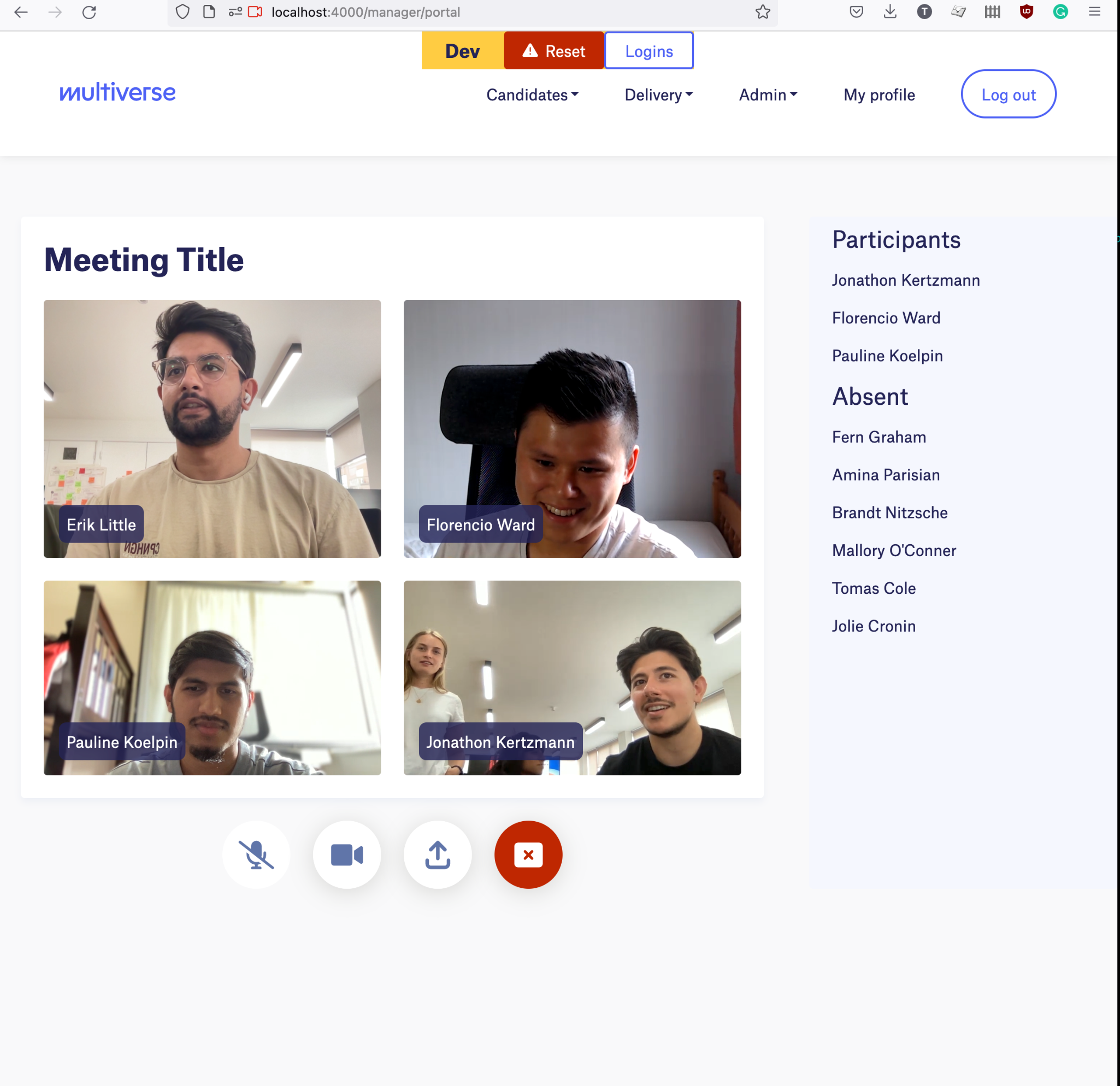Click the uBlock Origin shield extension
This screenshot has width=1120, height=1086.
[1026, 12]
